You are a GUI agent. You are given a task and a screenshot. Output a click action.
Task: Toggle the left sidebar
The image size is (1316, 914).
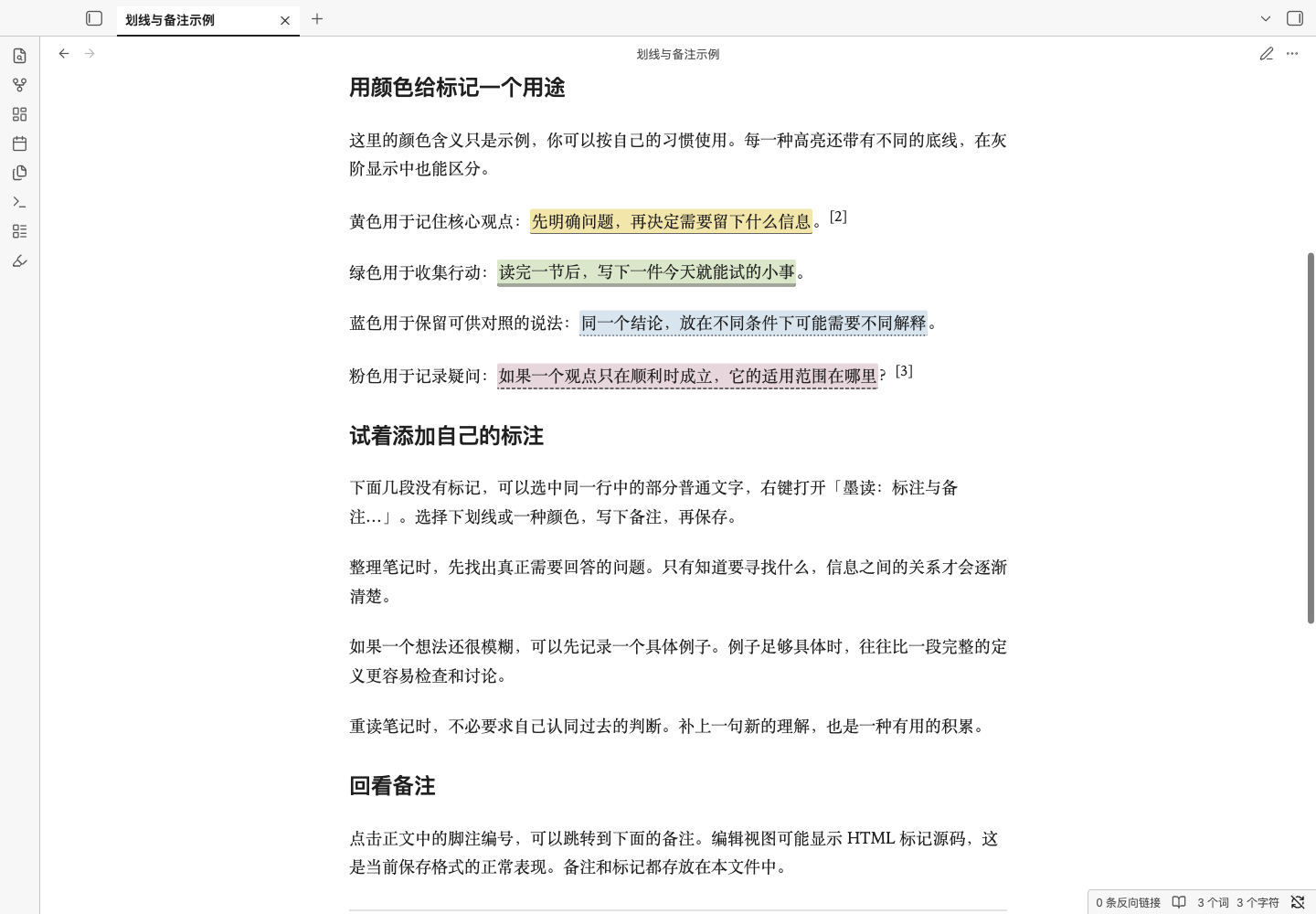point(94,18)
